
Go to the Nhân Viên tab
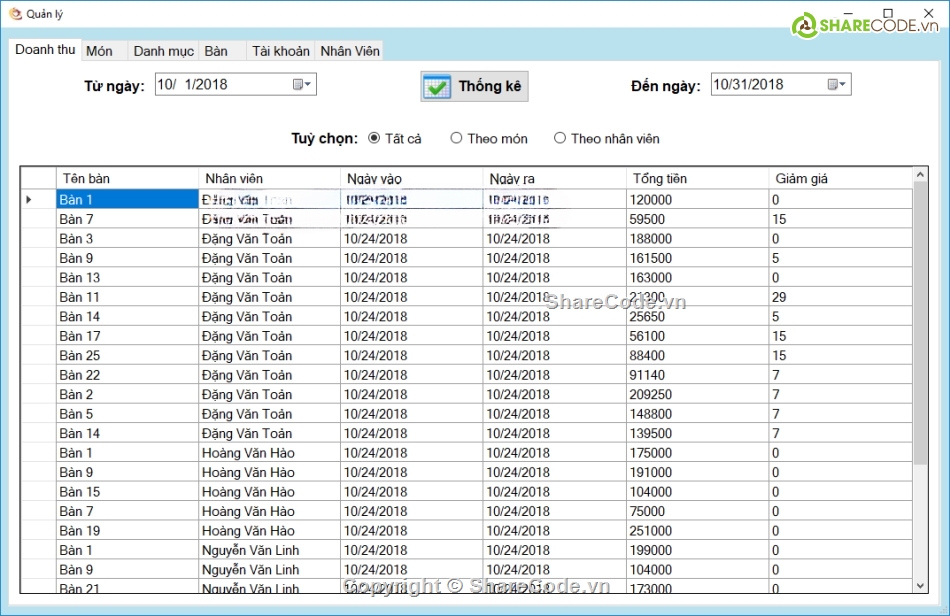pos(350,51)
